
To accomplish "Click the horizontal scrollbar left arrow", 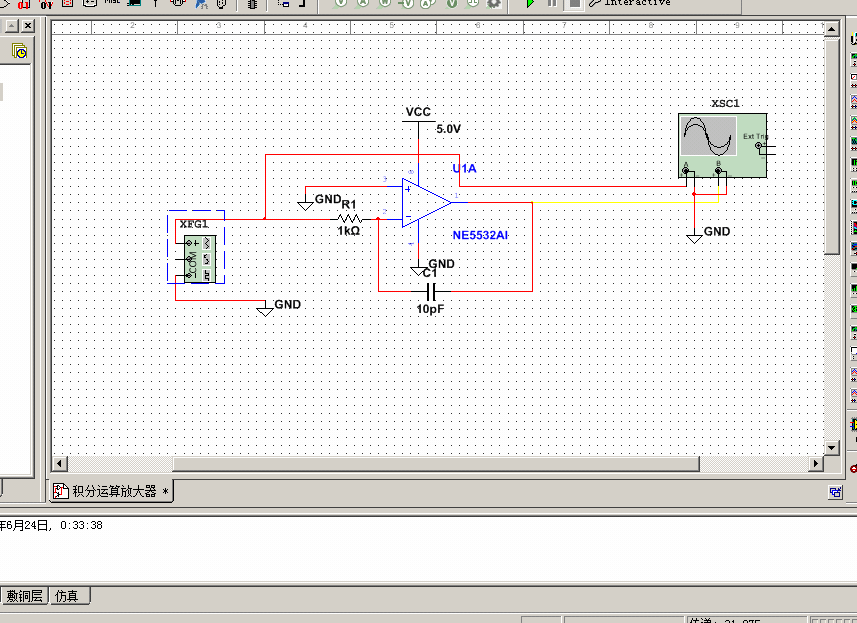I will point(59,463).
